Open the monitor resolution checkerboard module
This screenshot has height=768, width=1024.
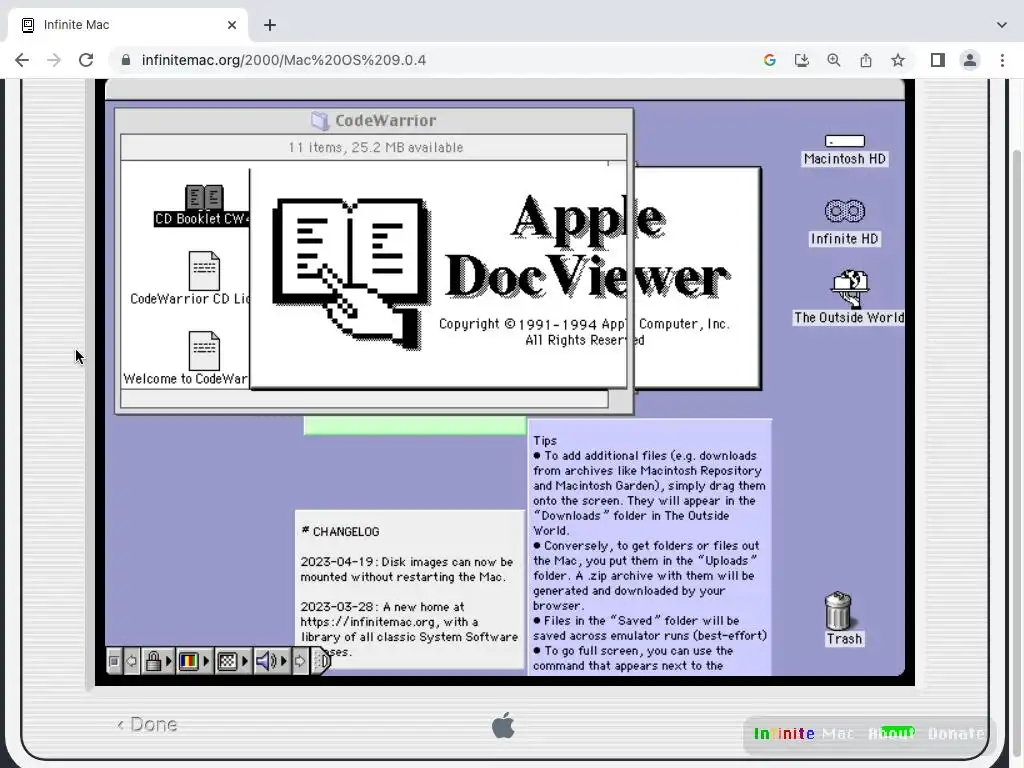pos(227,662)
